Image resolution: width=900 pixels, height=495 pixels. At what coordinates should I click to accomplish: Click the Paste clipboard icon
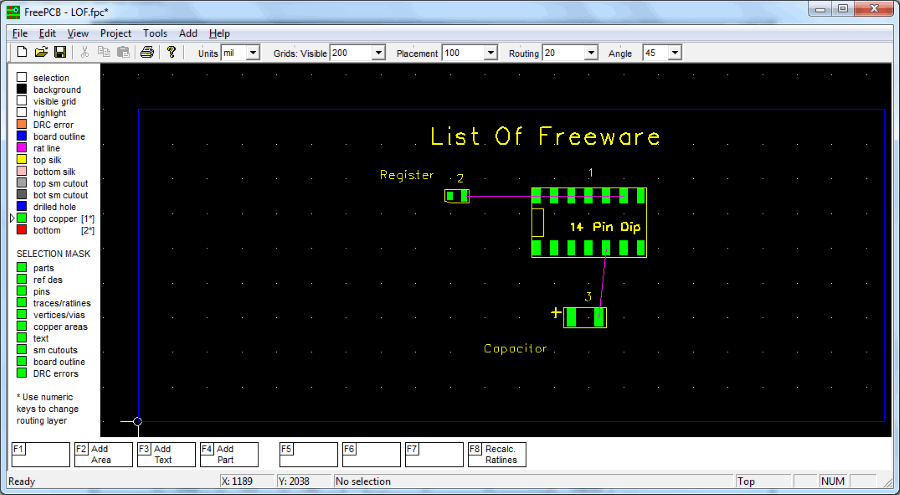[x=123, y=52]
